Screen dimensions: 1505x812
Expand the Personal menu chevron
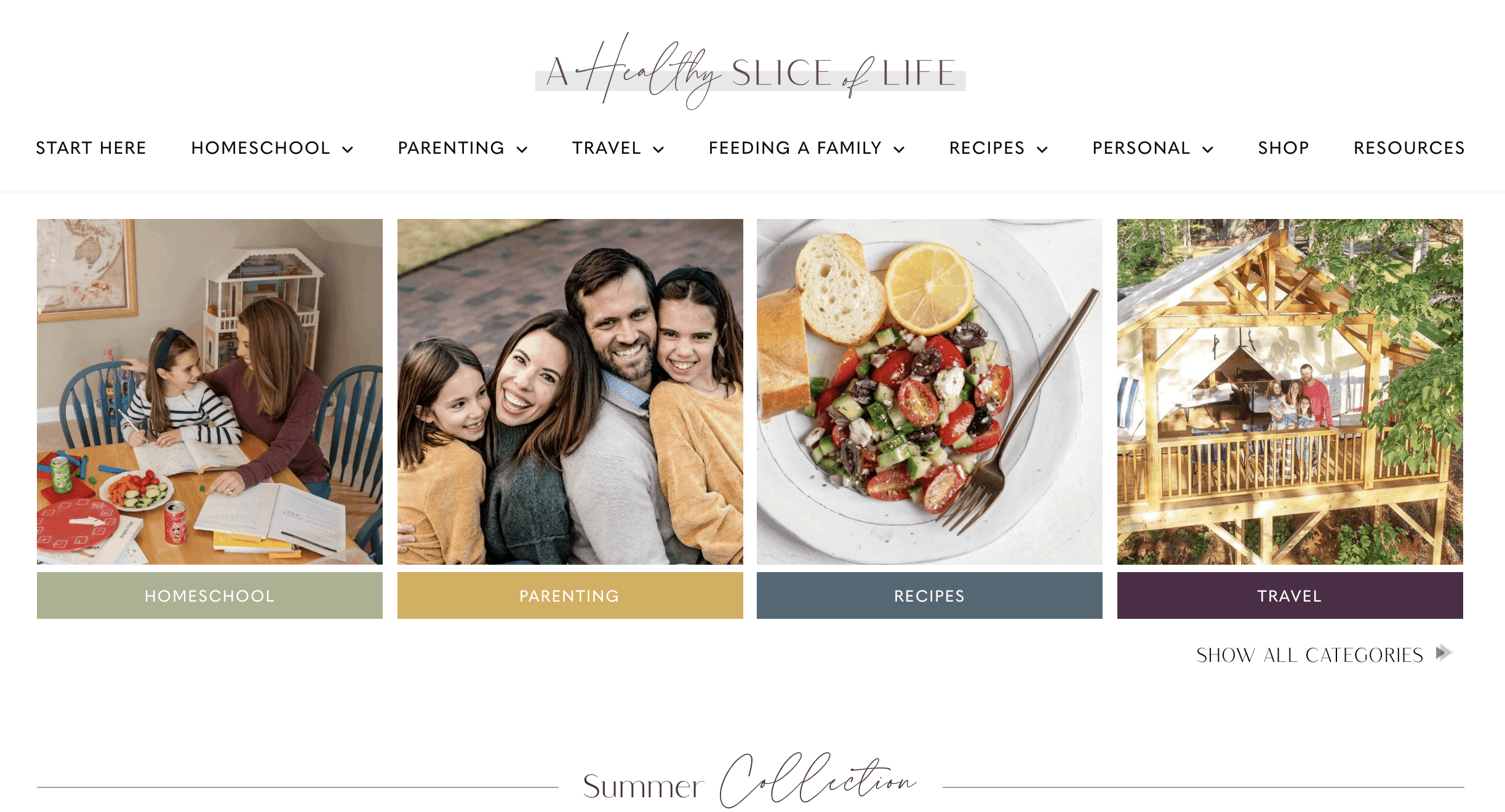point(1208,149)
